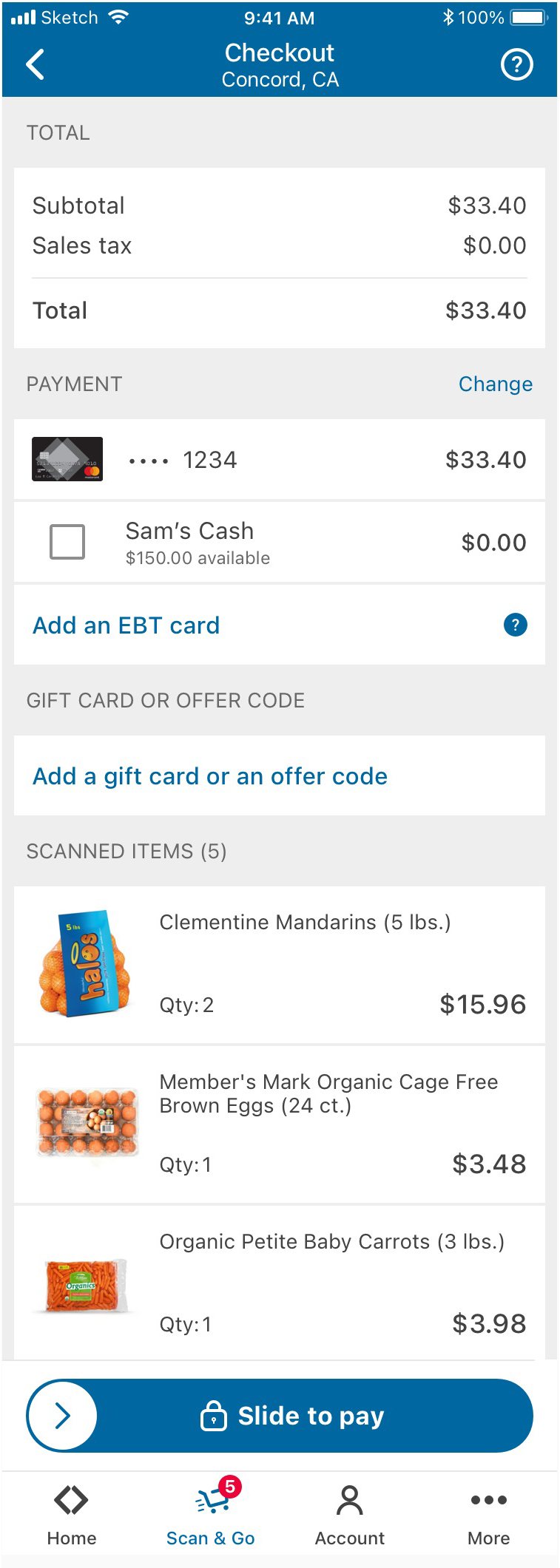Select Add a gift card or offer code
This screenshot has height=1568, width=560.
pyautogui.click(x=210, y=776)
